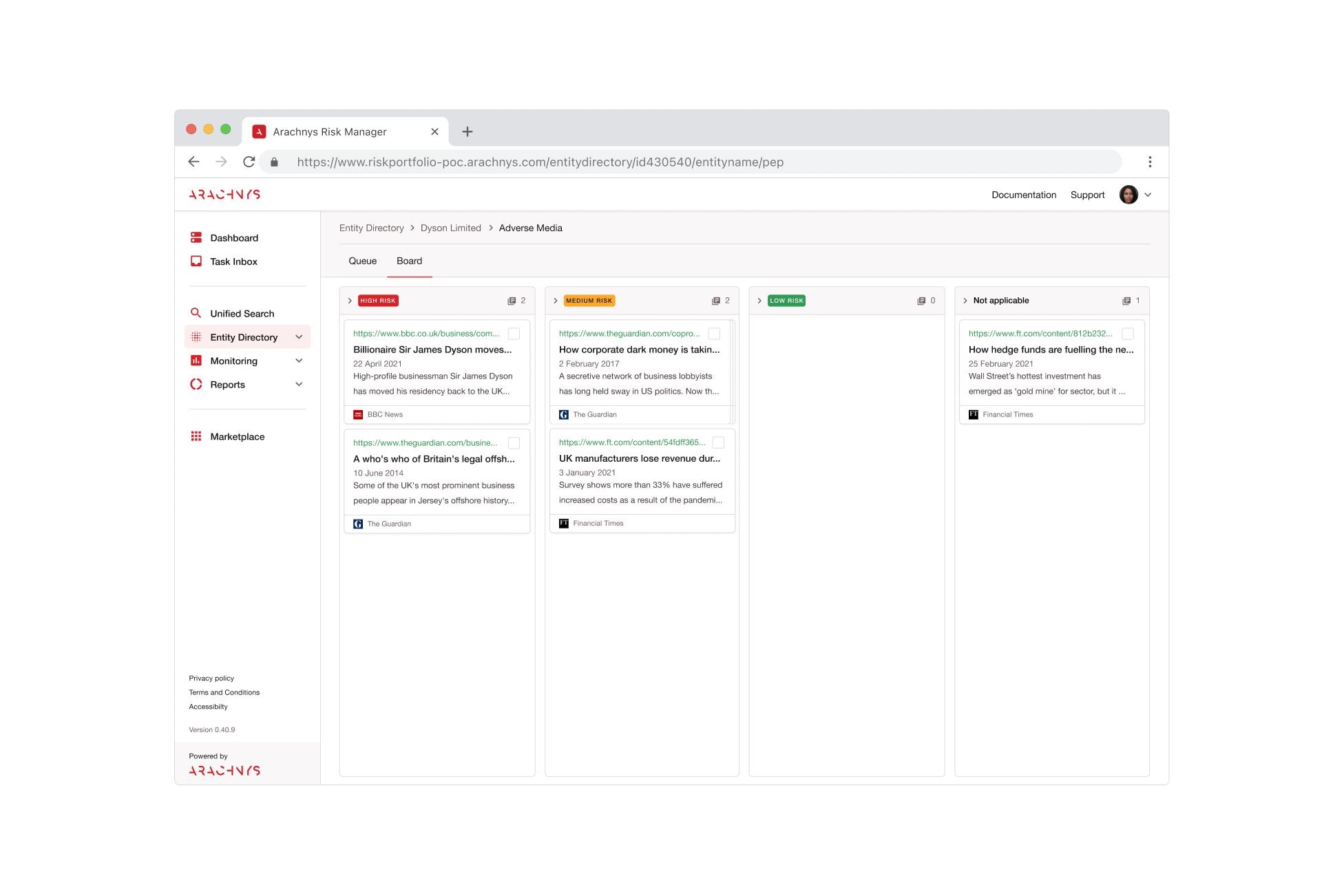Tick checkbox on UK manufacturers lose revenue card
This screenshot has width=1344, height=896.
(718, 442)
